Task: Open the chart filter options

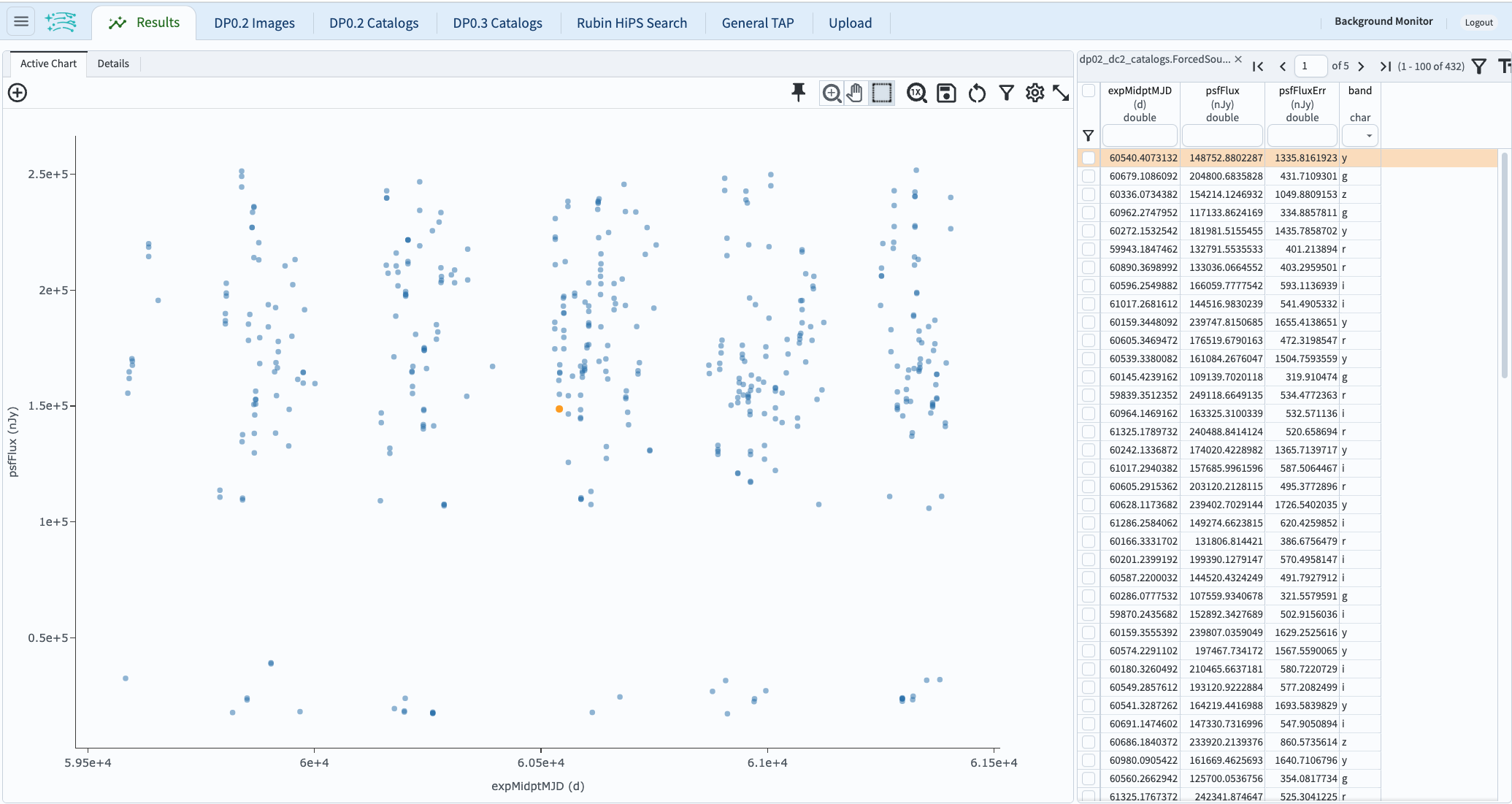Action: tap(1007, 93)
